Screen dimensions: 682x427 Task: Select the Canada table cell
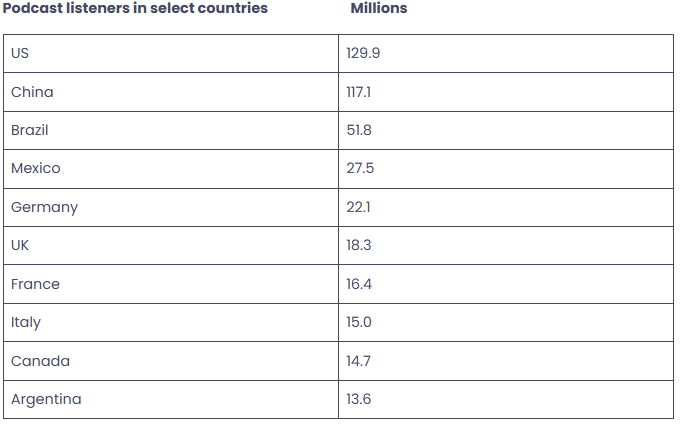pyautogui.click(x=40, y=361)
